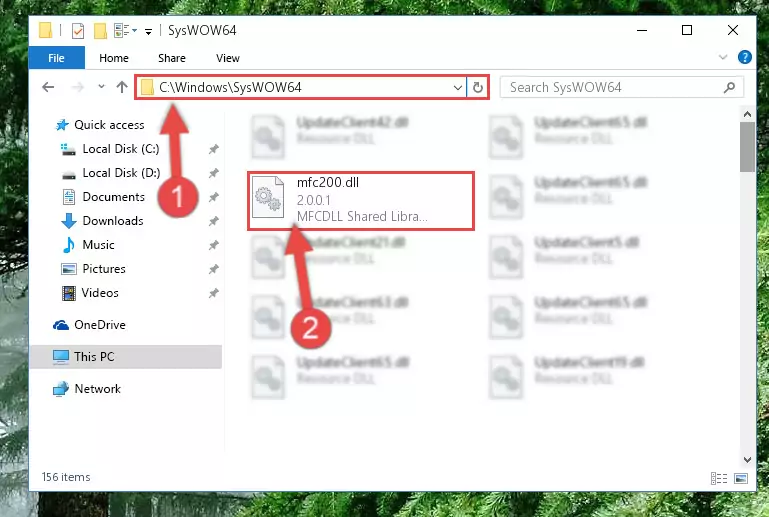Expand the ribbon with the chevron
769x517 pixels.
pyautogui.click(x=722, y=57)
